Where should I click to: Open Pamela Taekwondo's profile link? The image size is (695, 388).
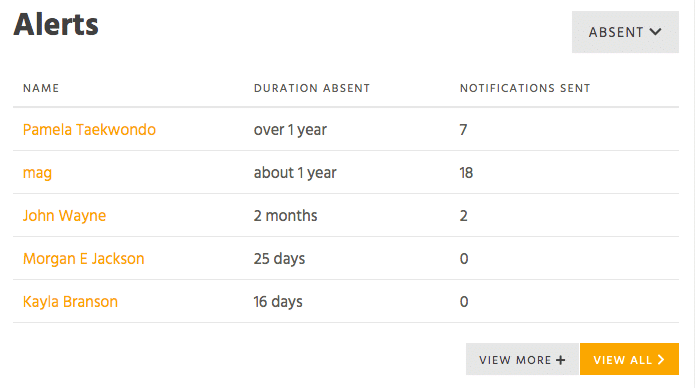pos(89,129)
